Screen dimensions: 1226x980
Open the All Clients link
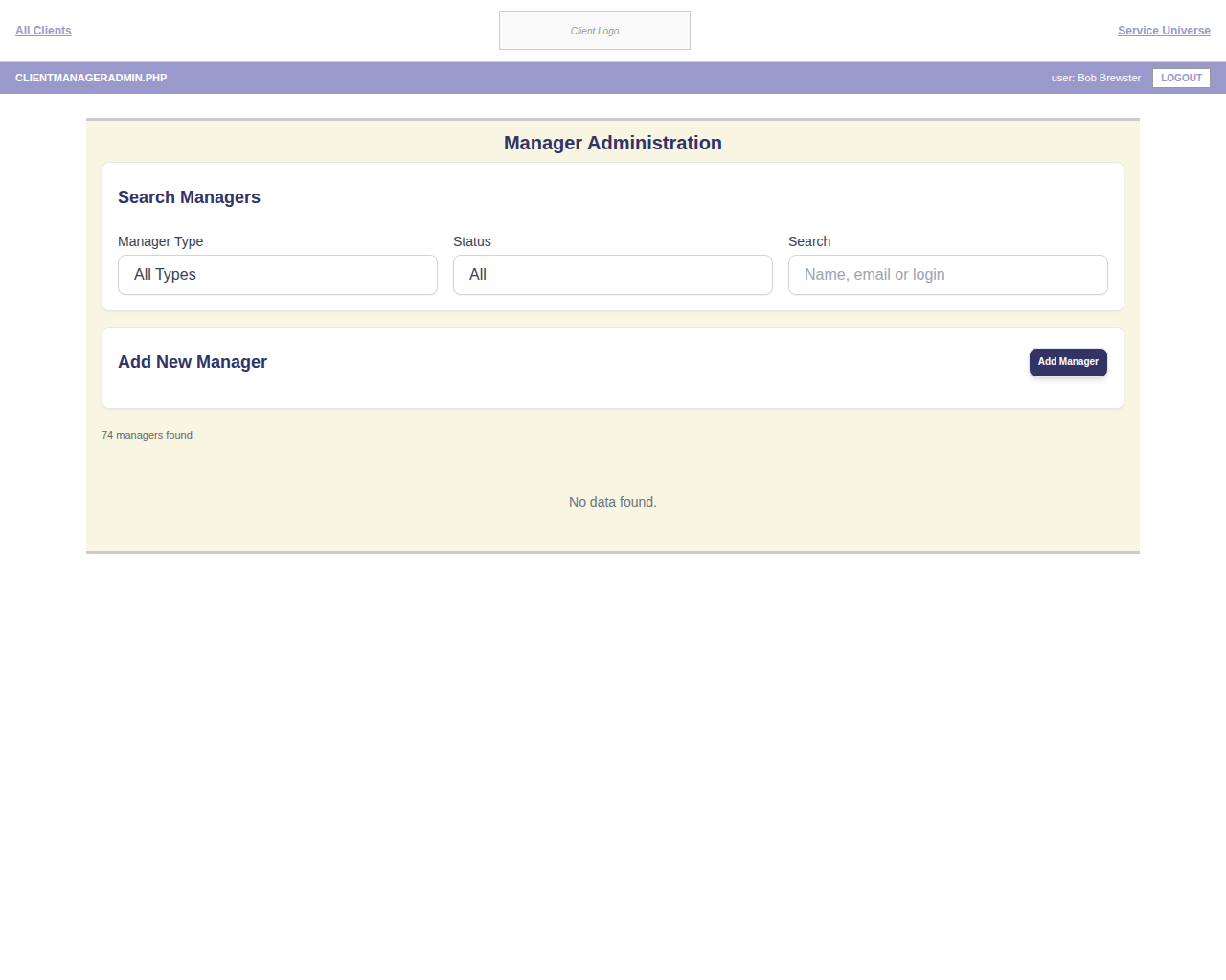[x=43, y=31]
